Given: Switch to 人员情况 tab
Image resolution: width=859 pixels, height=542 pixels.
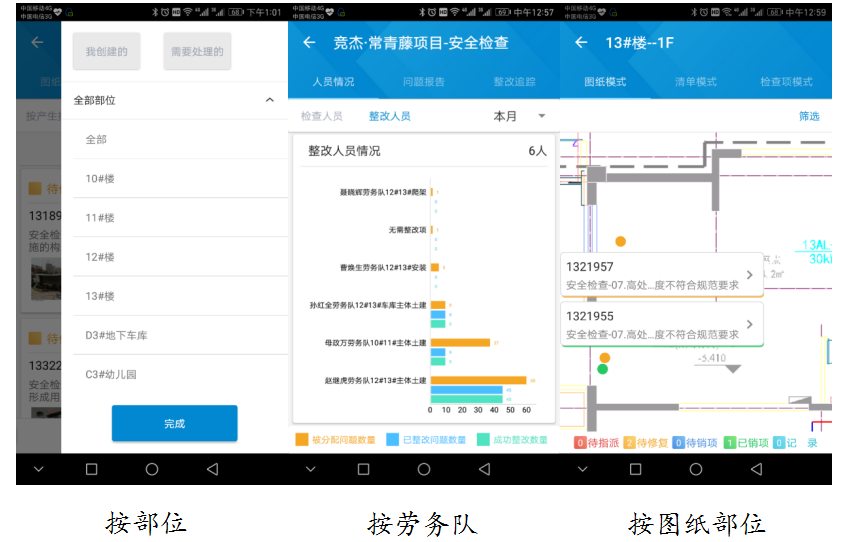Looking at the screenshot, I should (x=333, y=82).
